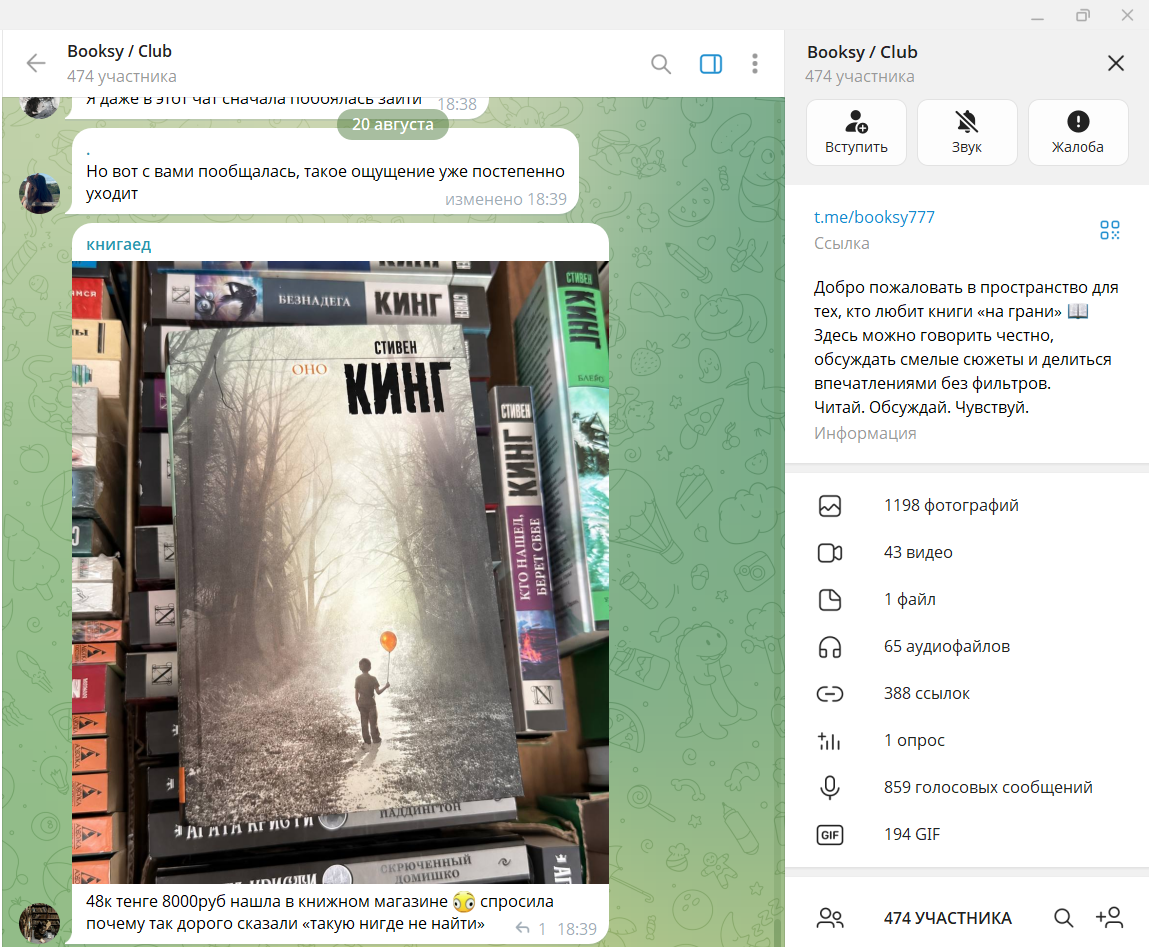Close the Booksy / Club info panel
This screenshot has width=1149, height=947.
pos(1115,63)
